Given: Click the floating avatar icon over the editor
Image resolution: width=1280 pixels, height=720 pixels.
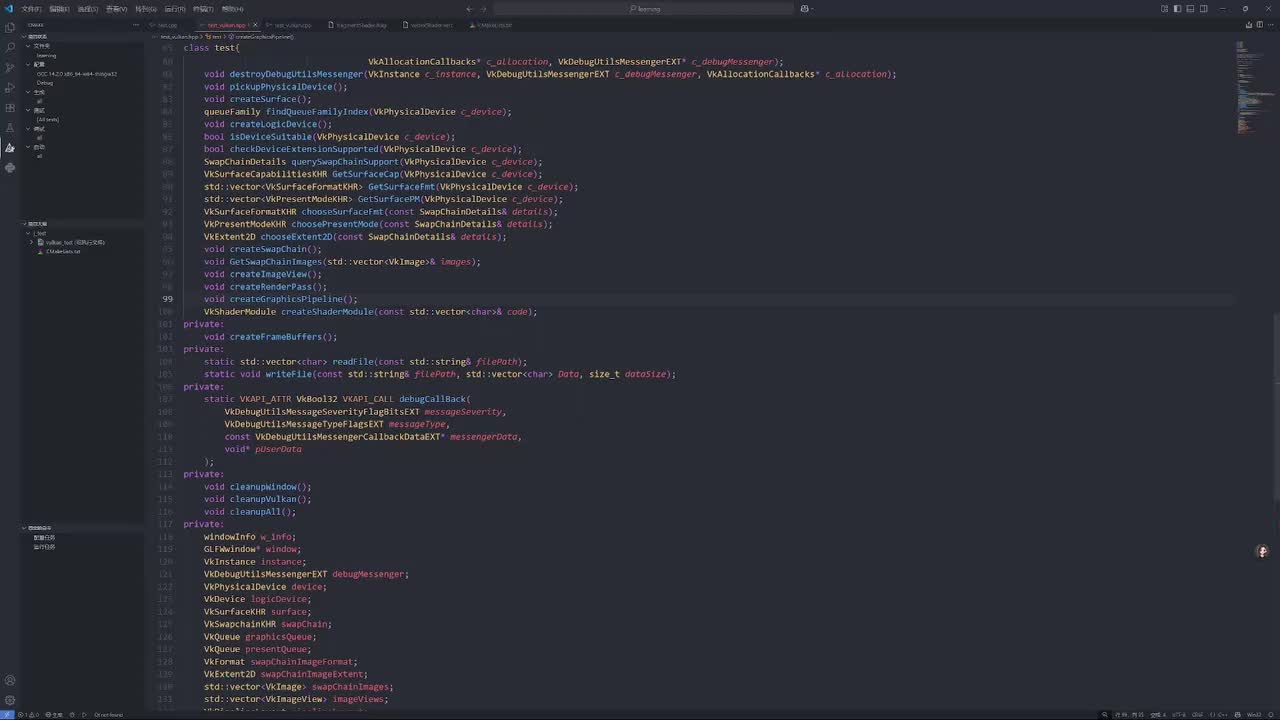Looking at the screenshot, I should tap(1262, 551).
